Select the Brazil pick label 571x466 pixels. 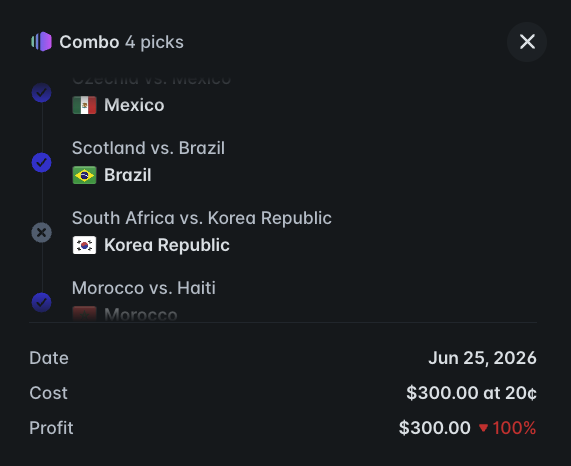coord(128,175)
